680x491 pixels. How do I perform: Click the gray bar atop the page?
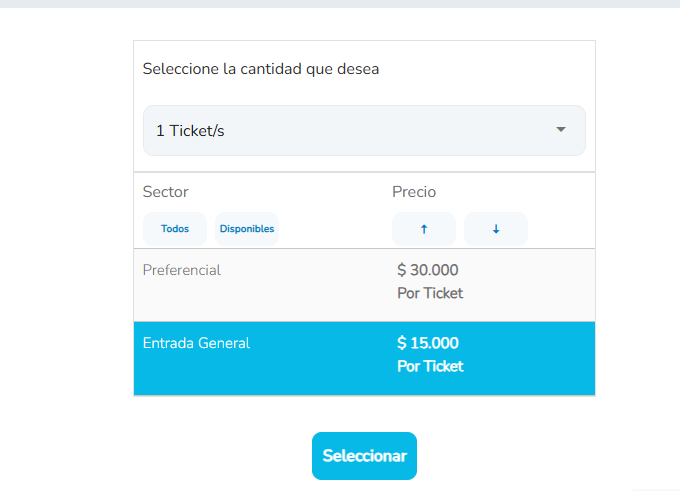[340, 4]
